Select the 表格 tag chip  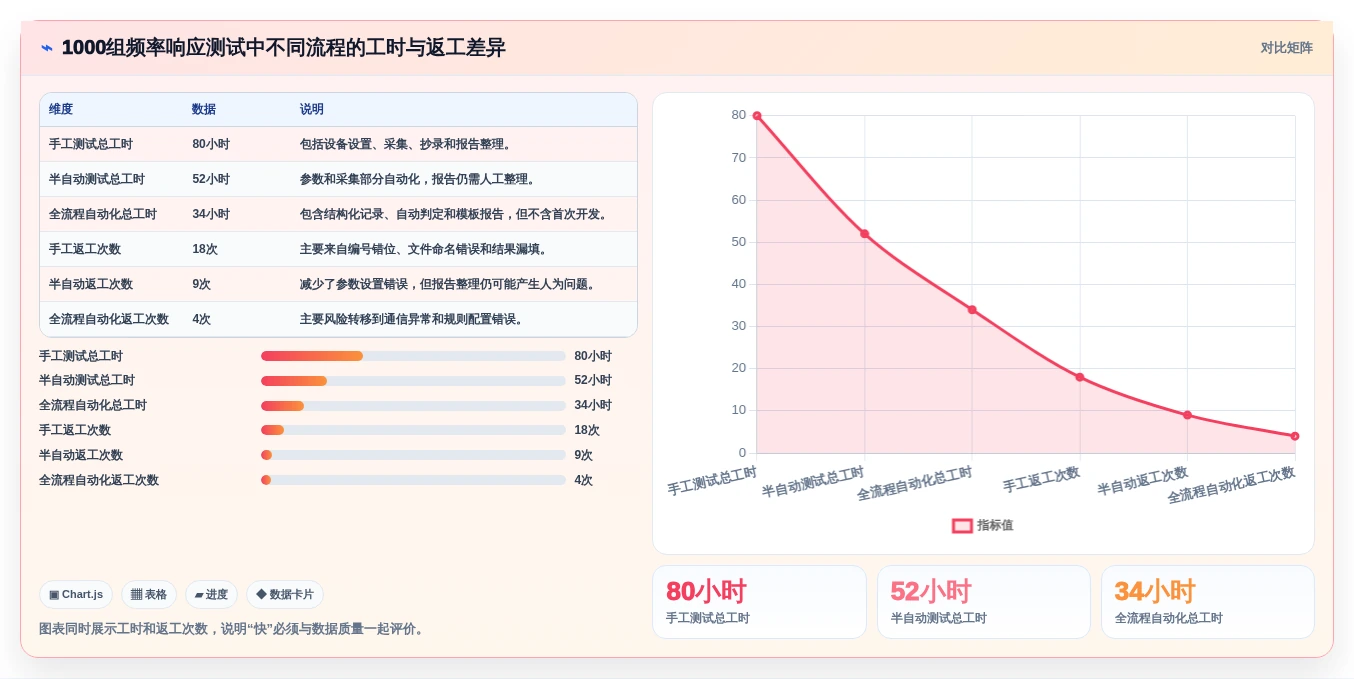point(149,594)
